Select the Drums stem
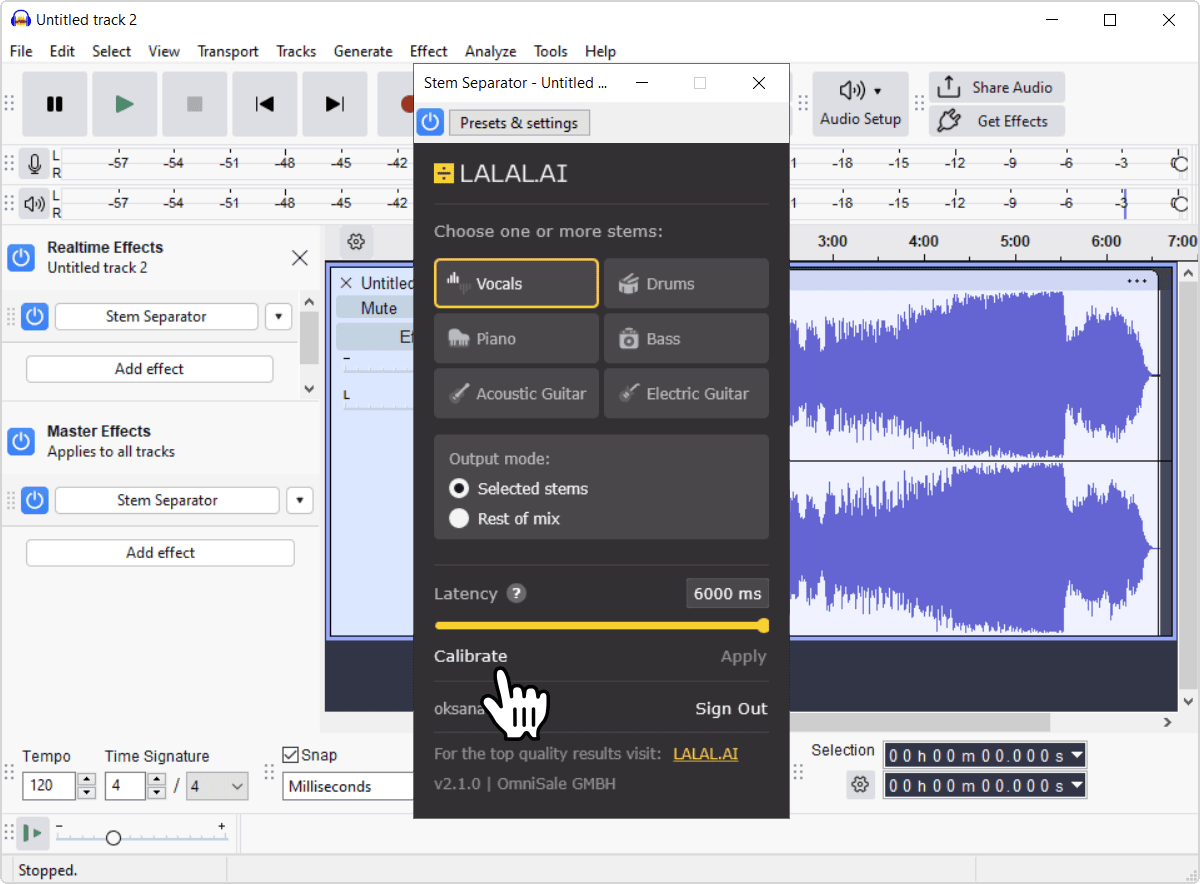The width and height of the screenshot is (1200, 884). tap(686, 284)
